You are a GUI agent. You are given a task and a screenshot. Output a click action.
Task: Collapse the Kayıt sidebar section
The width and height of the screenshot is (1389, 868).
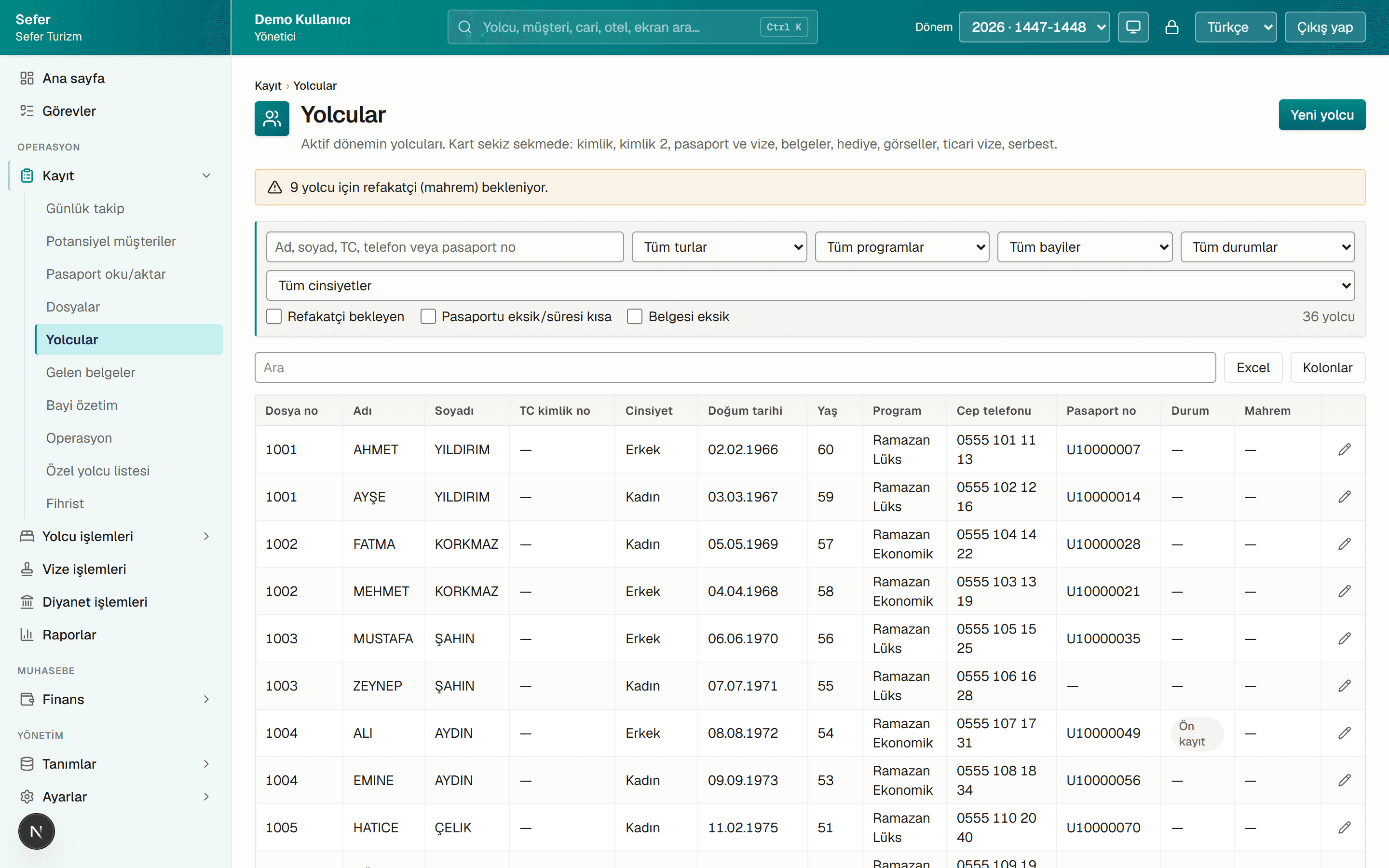pyautogui.click(x=115, y=176)
